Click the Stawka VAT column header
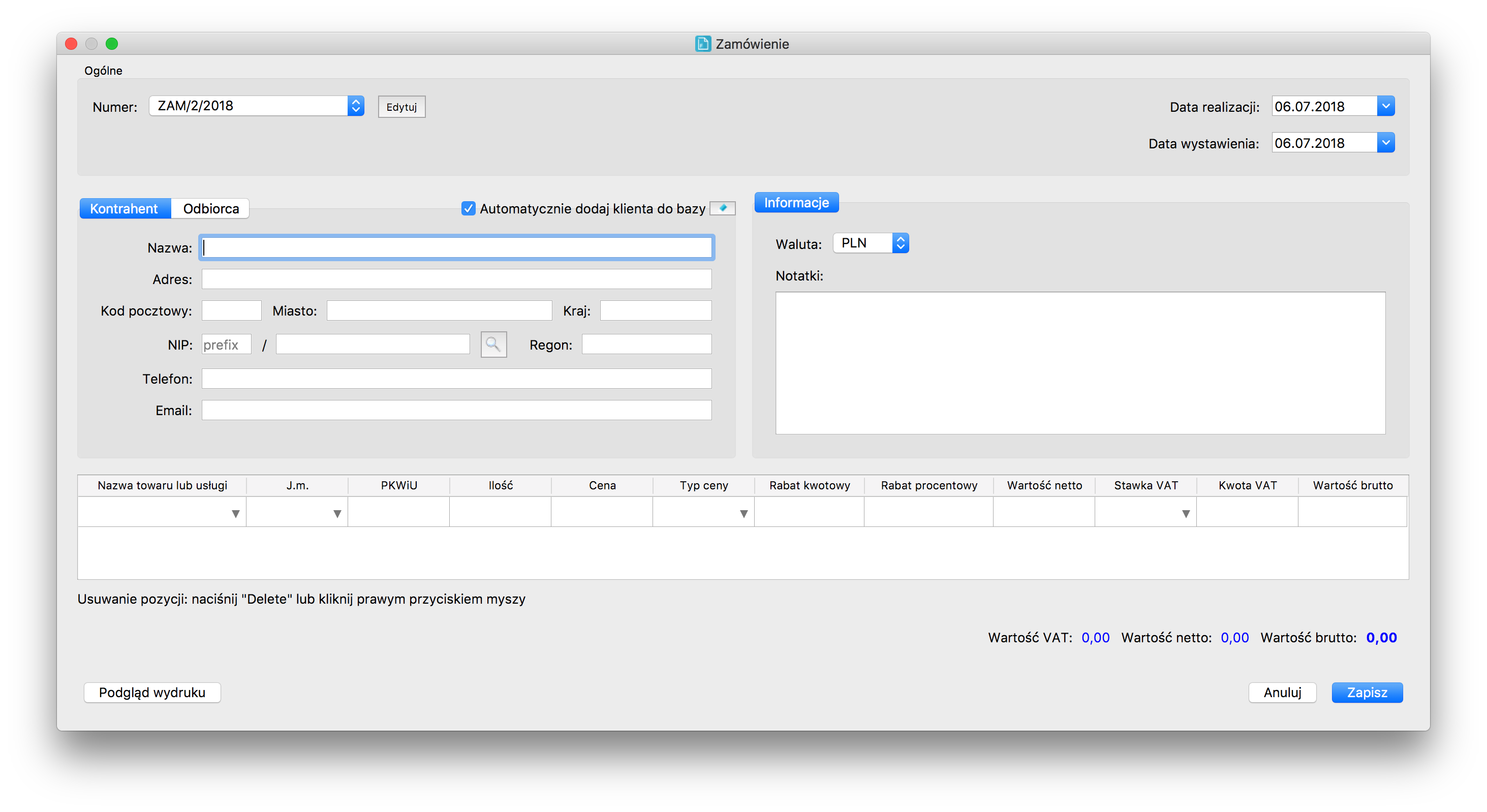The height and width of the screenshot is (812, 1487). (x=1146, y=485)
